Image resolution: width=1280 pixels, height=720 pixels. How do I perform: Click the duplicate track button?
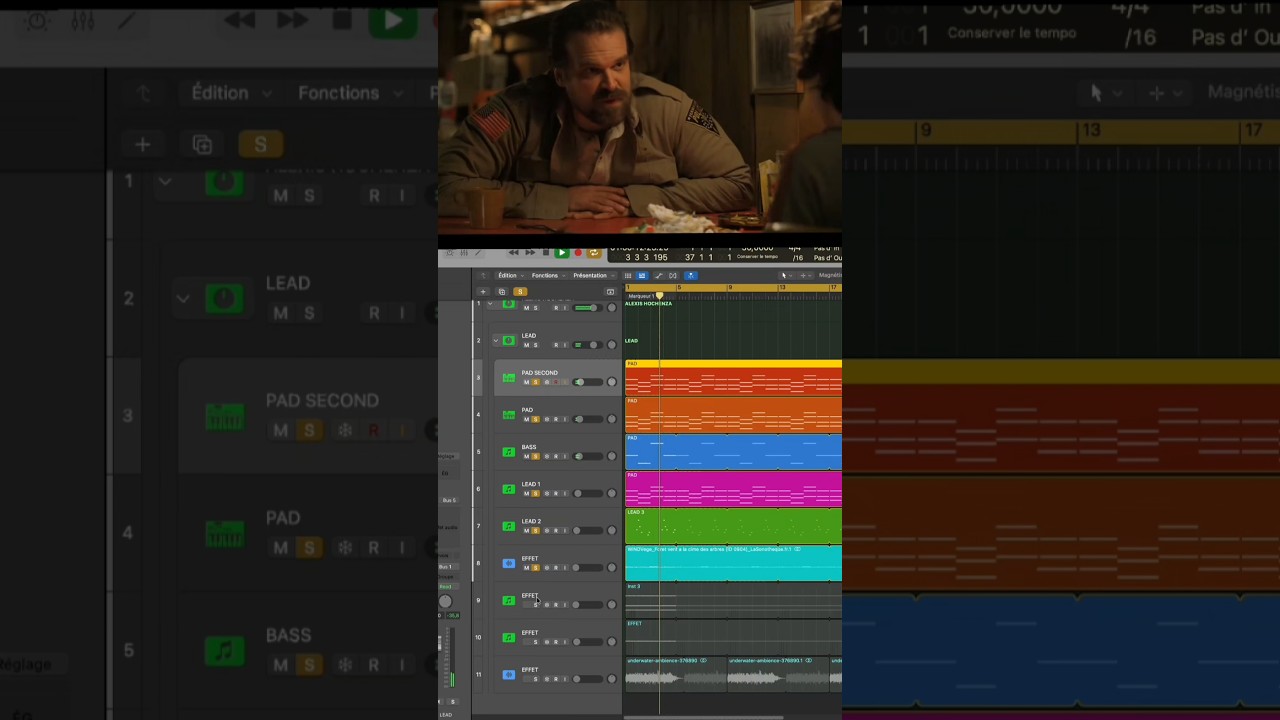[x=502, y=292]
